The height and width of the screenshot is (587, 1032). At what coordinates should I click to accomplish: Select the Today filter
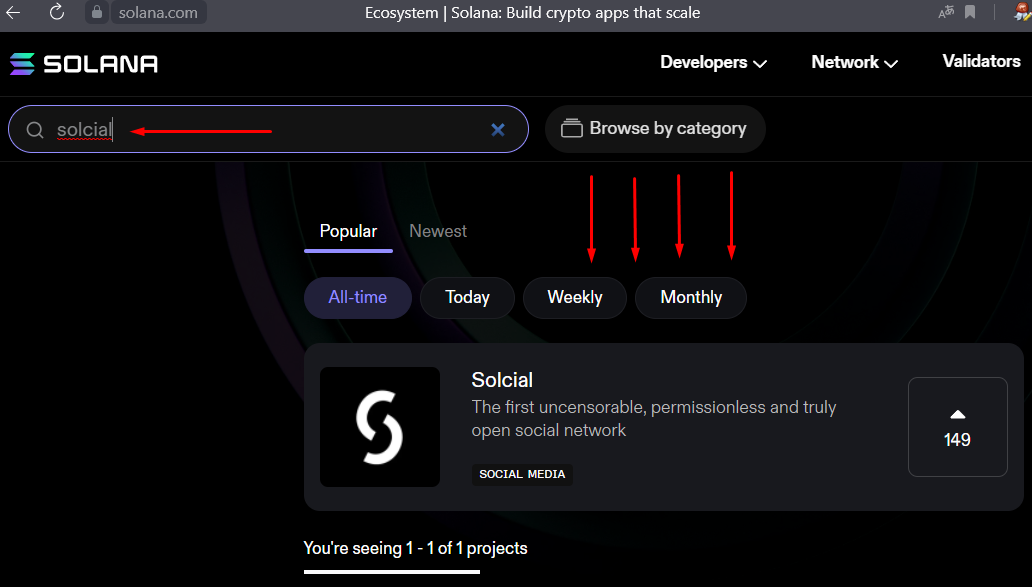point(467,297)
